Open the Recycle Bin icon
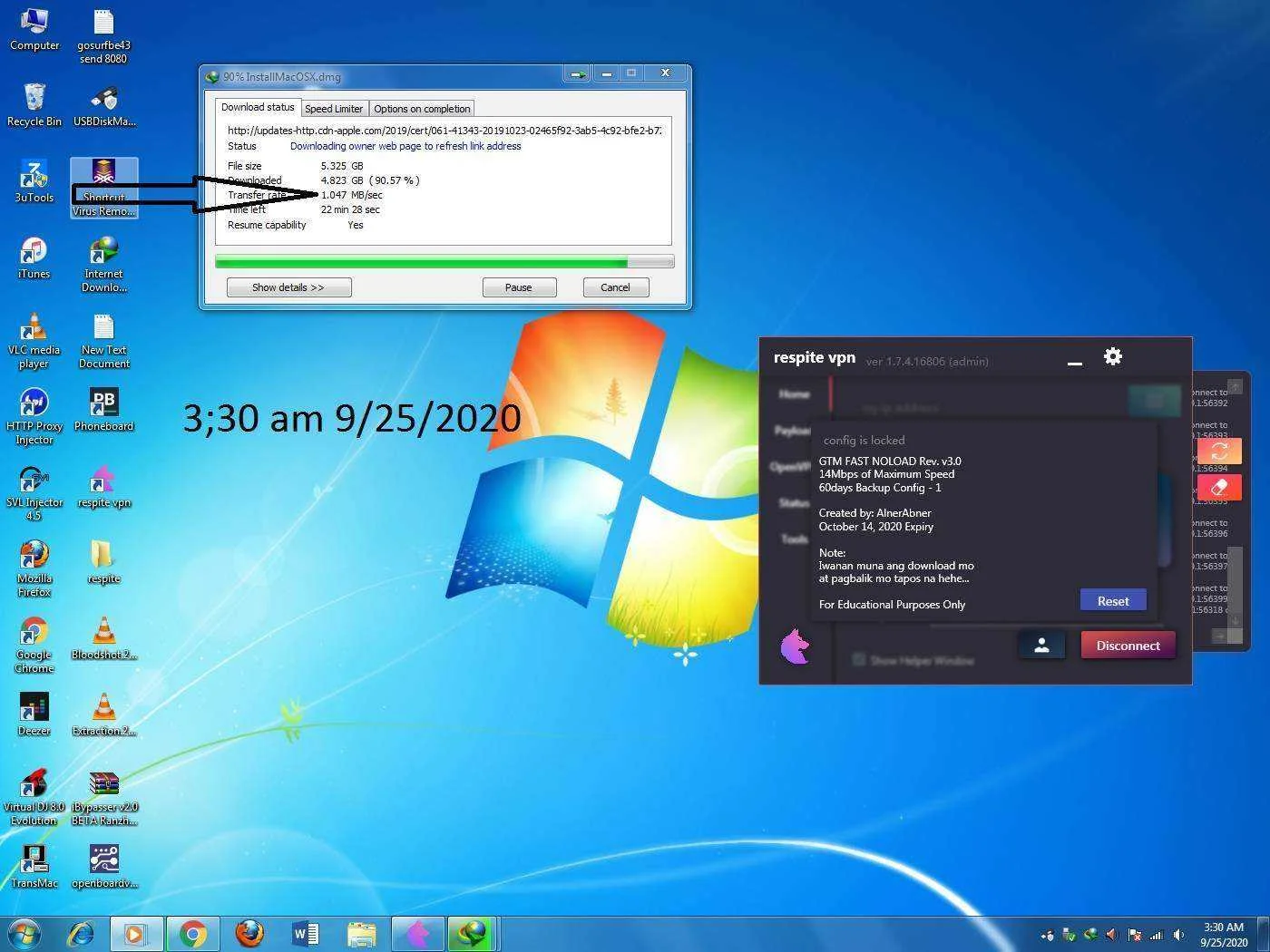This screenshot has width=1270, height=952. 34,105
